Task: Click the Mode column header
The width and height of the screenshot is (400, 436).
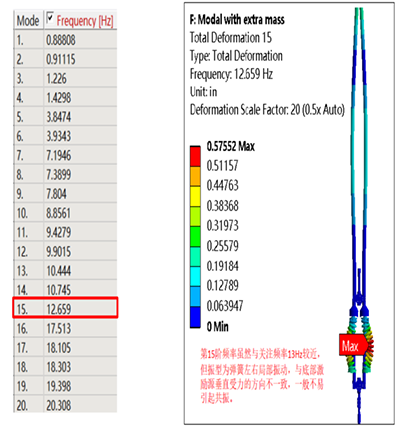Action: tap(28, 21)
